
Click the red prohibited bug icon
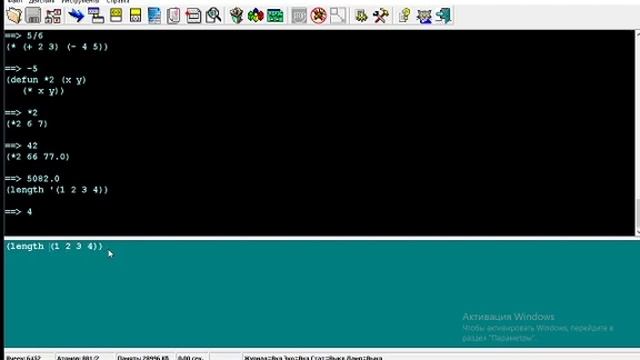tap(318, 16)
